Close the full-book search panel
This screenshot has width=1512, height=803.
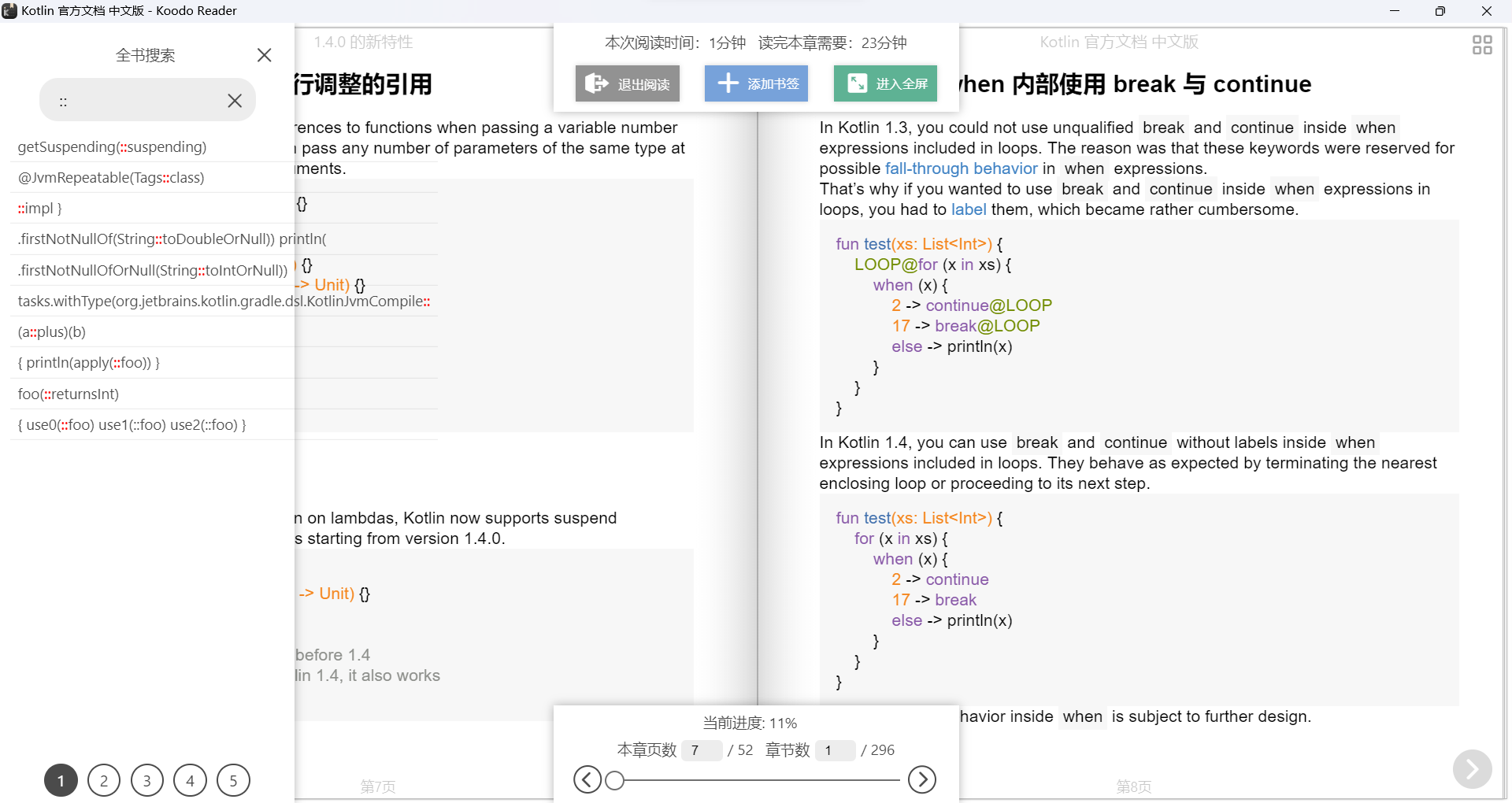click(x=264, y=55)
